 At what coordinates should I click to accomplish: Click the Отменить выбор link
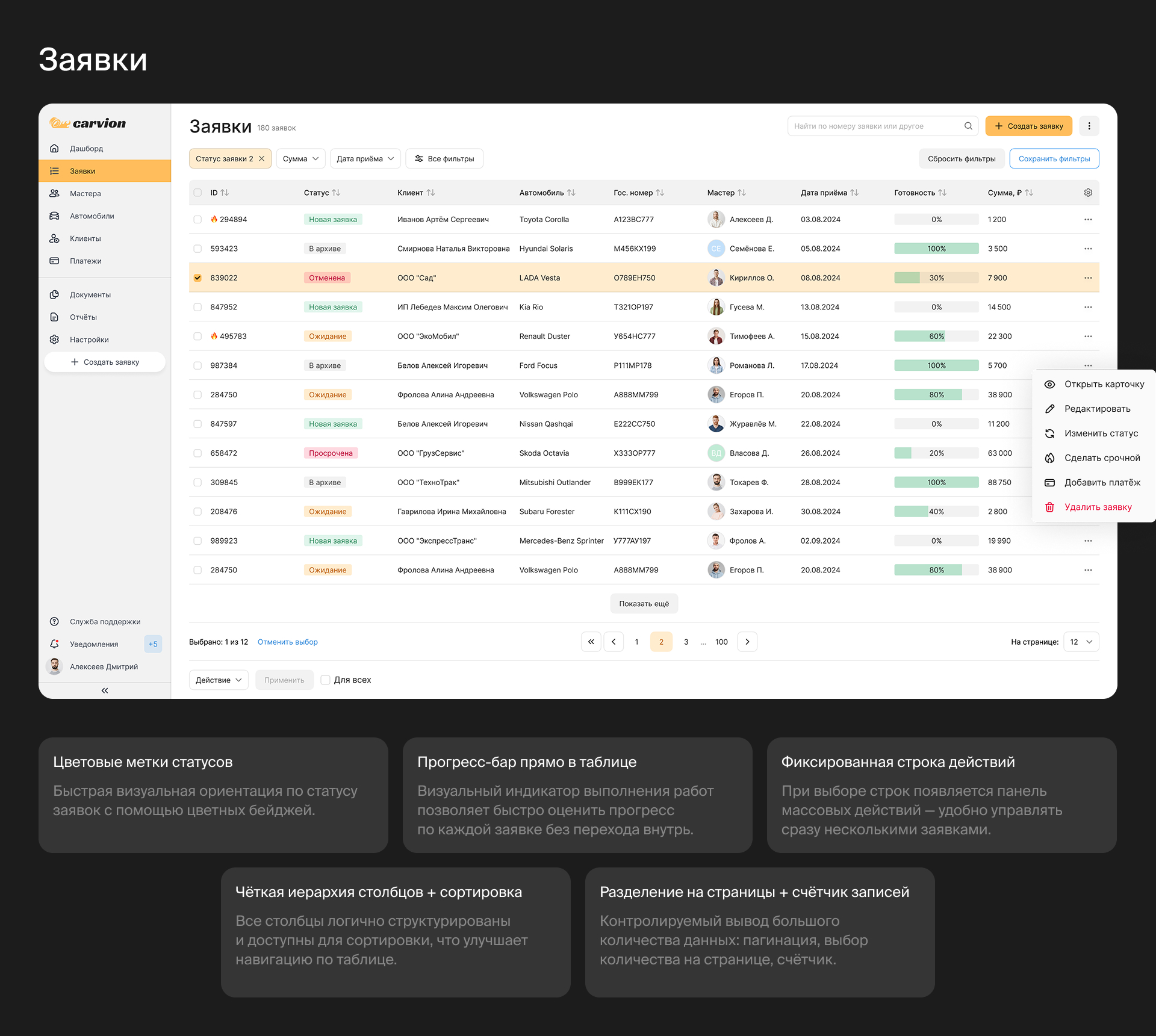coord(287,642)
